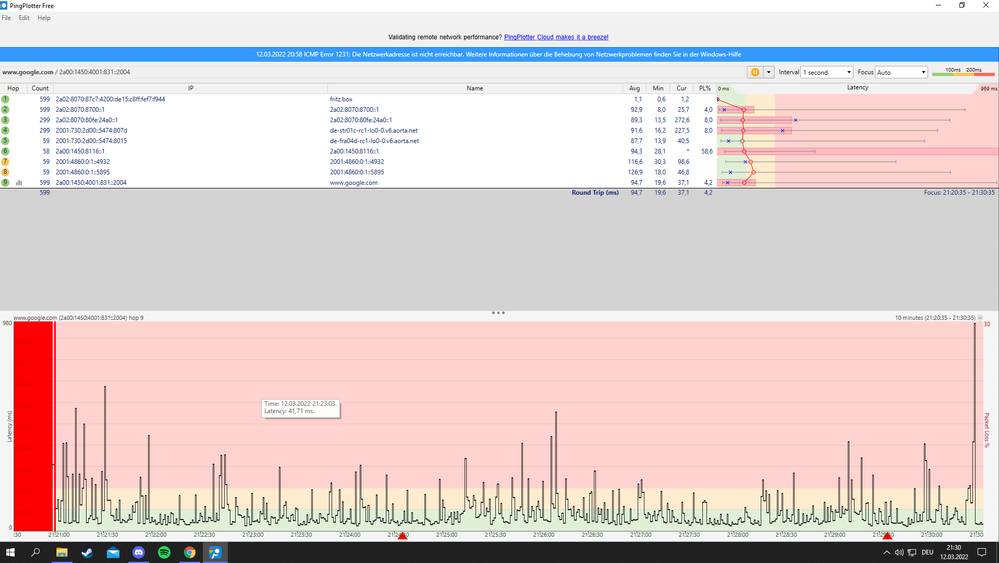The width and height of the screenshot is (999, 563).
Task: Follow the 'PingPlotter Cloud makes it a breeze!' link
Action: 556,37
